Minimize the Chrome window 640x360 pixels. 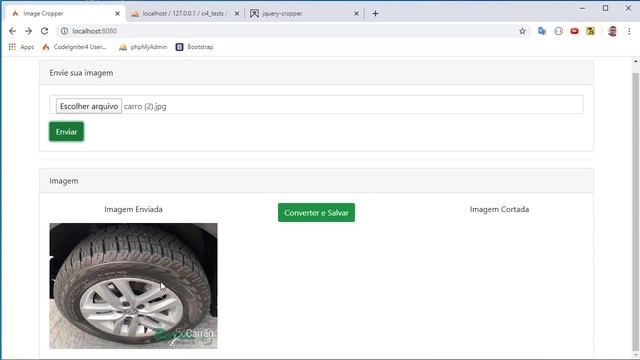click(x=582, y=8)
